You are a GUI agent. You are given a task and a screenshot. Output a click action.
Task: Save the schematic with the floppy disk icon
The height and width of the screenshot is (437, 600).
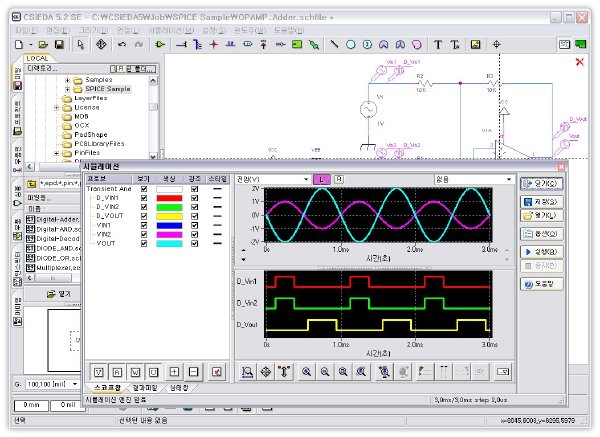click(x=59, y=44)
